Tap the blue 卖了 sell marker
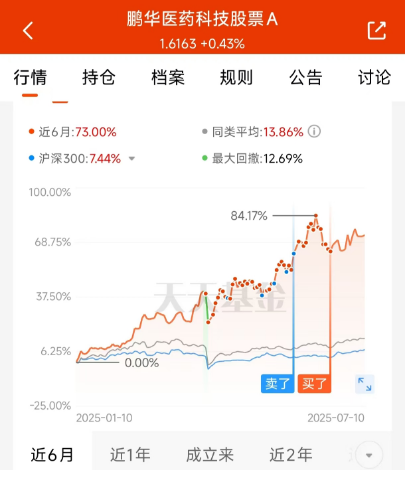The height and width of the screenshot is (487, 406). (277, 383)
